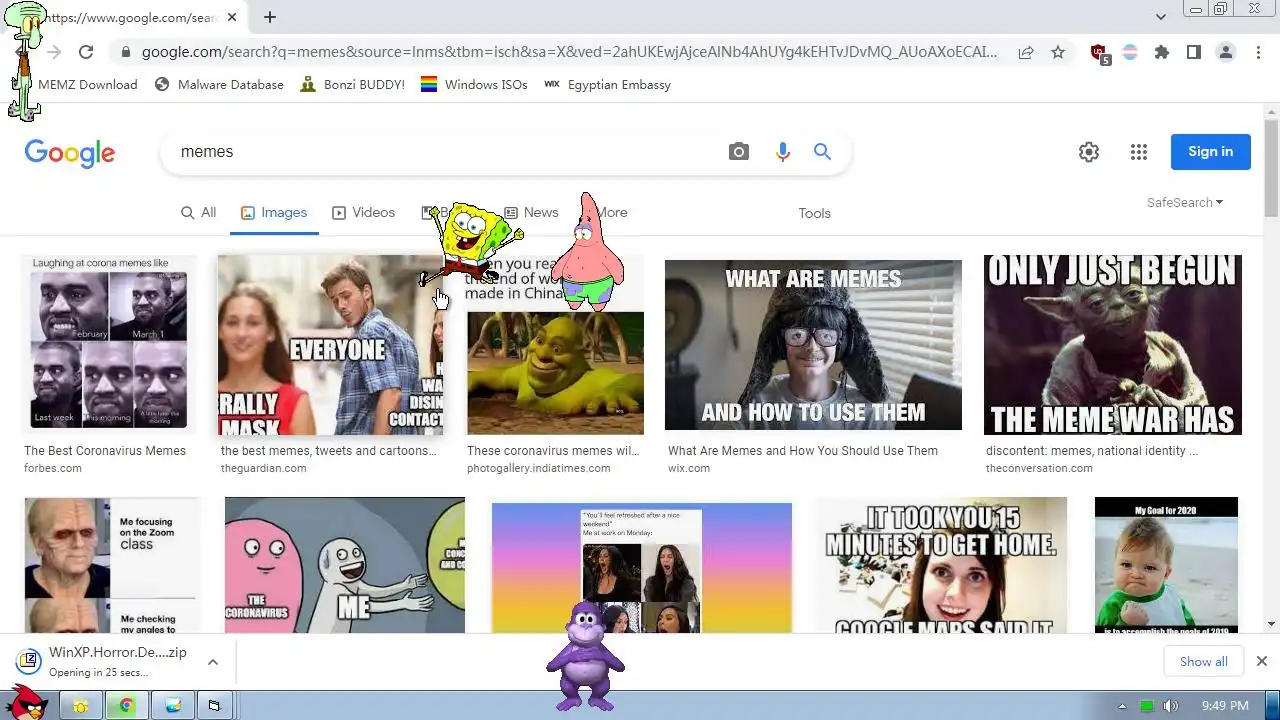Click the Google logo
Image resolution: width=1280 pixels, height=720 pixels.
click(70, 153)
